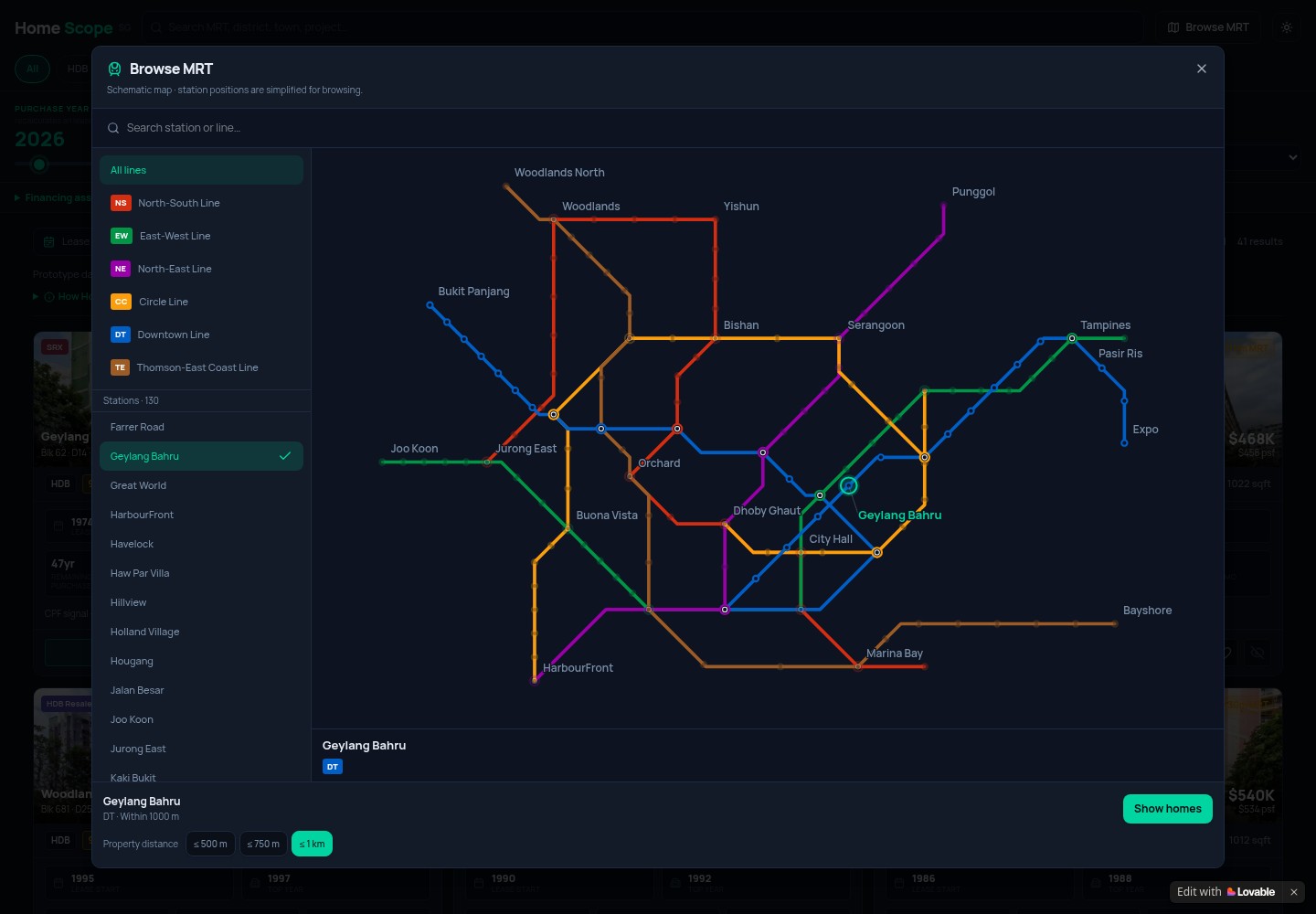This screenshot has width=1316, height=914.
Task: Click the train icon beside Browse MRT title
Action: click(115, 69)
